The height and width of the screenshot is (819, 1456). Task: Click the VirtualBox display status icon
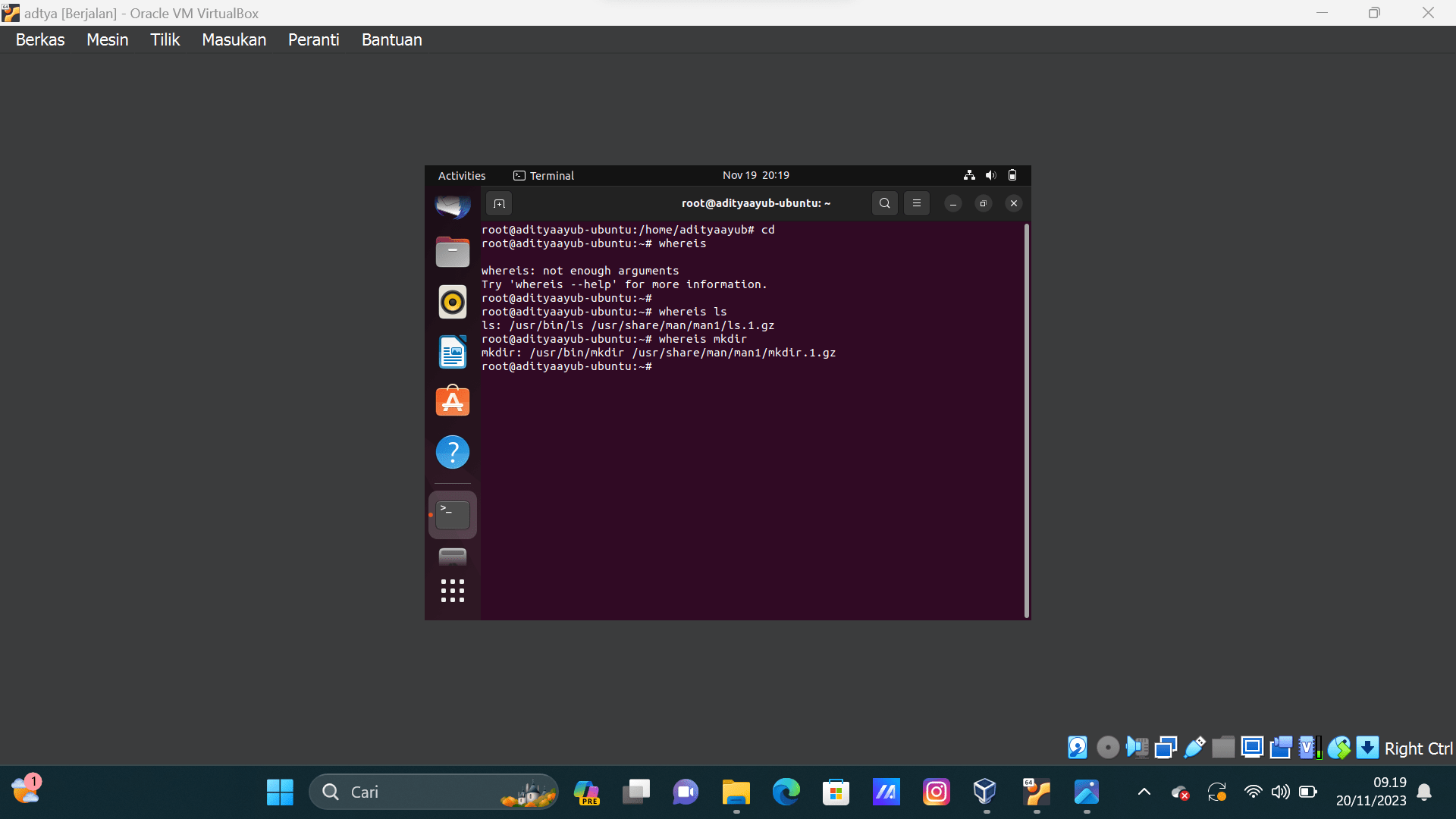coord(1252,748)
